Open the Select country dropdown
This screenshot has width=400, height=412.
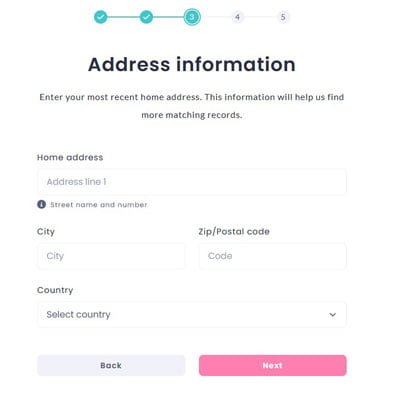click(192, 314)
